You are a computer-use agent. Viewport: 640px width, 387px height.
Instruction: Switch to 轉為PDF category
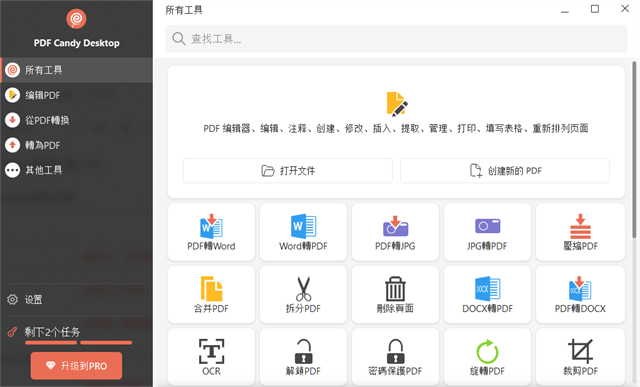click(77, 145)
